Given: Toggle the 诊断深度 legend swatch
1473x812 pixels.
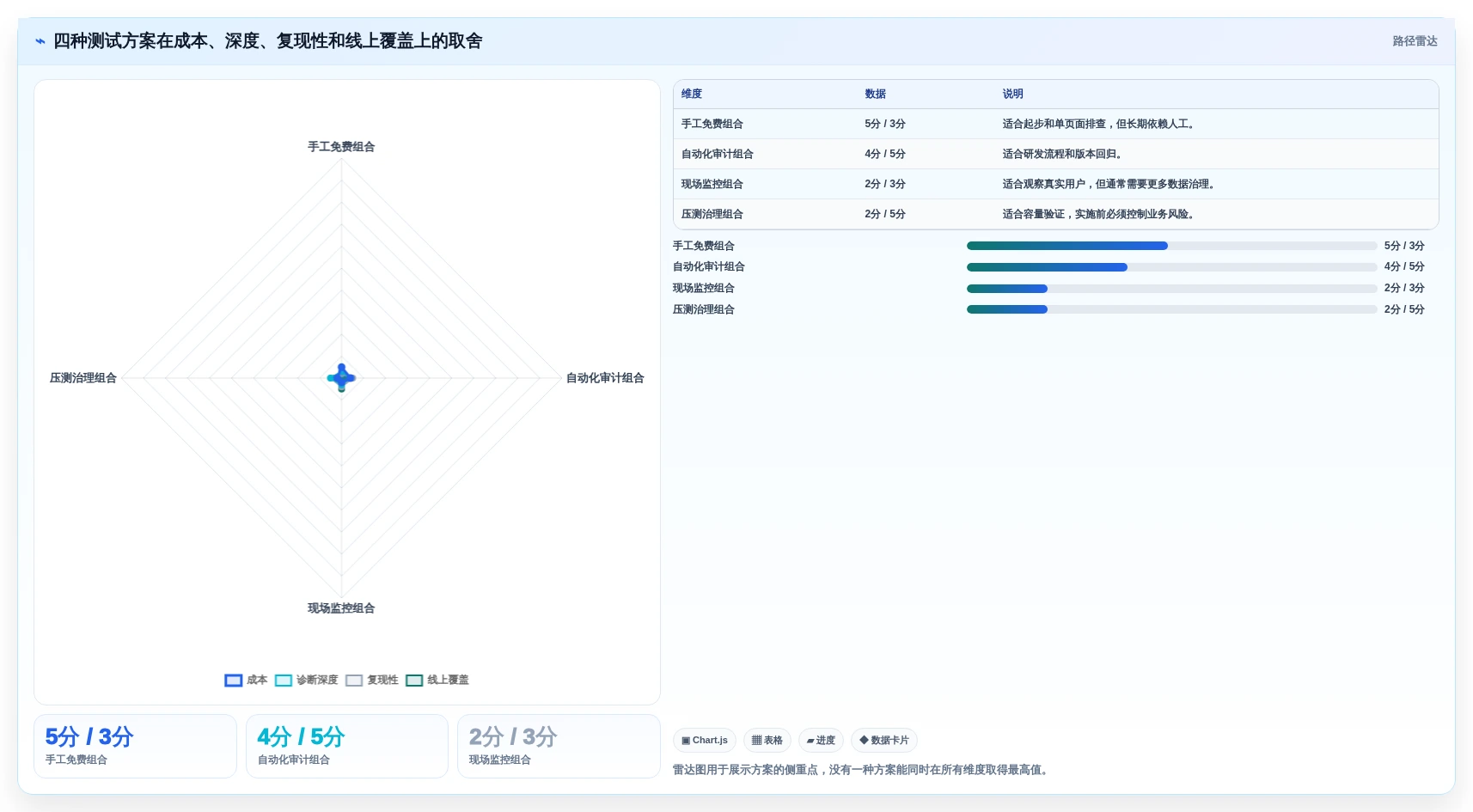Looking at the screenshot, I should tap(284, 681).
